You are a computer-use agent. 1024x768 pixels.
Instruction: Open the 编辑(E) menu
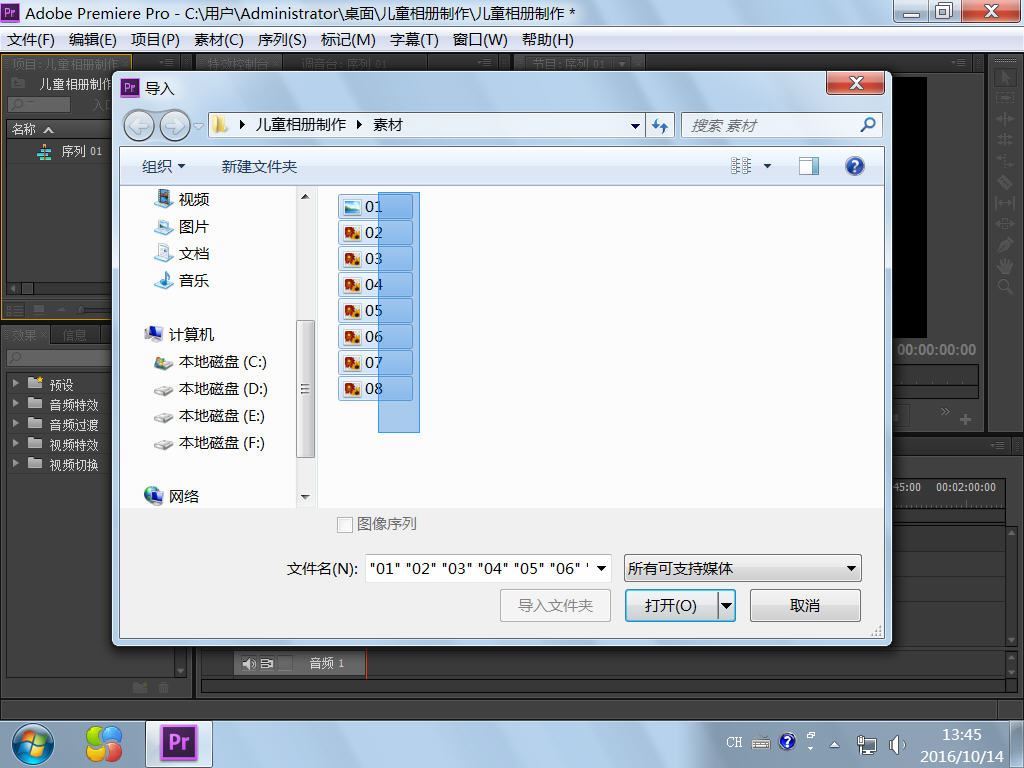[x=92, y=40]
